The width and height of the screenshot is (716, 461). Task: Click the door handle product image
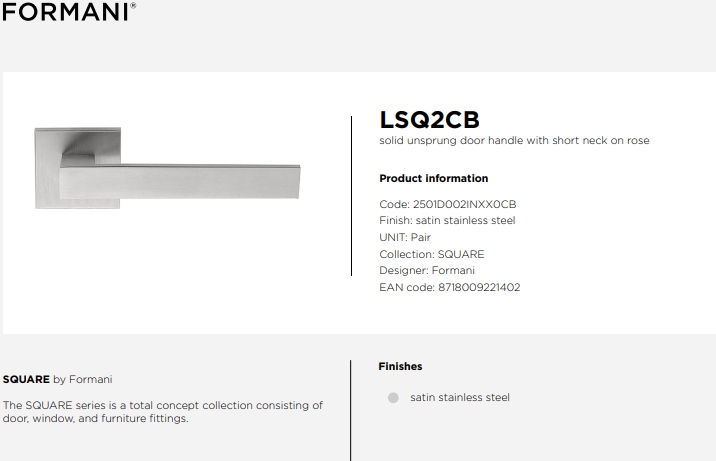coord(168,168)
